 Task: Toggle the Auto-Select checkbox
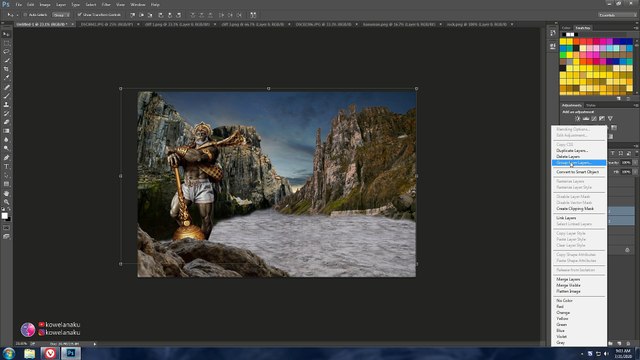25,15
